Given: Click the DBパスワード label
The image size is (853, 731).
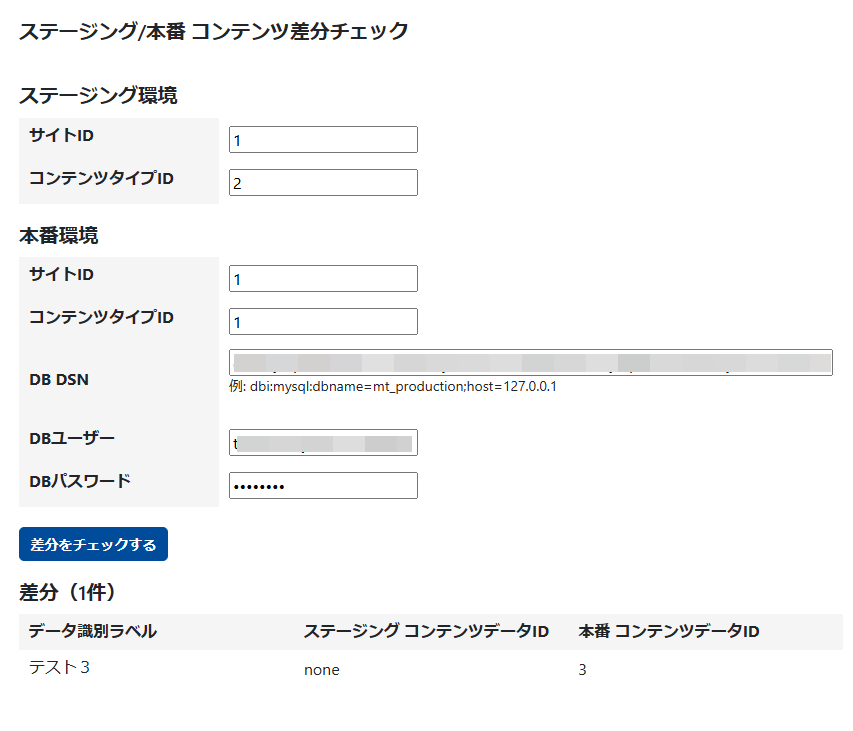Looking at the screenshot, I should point(80,480).
